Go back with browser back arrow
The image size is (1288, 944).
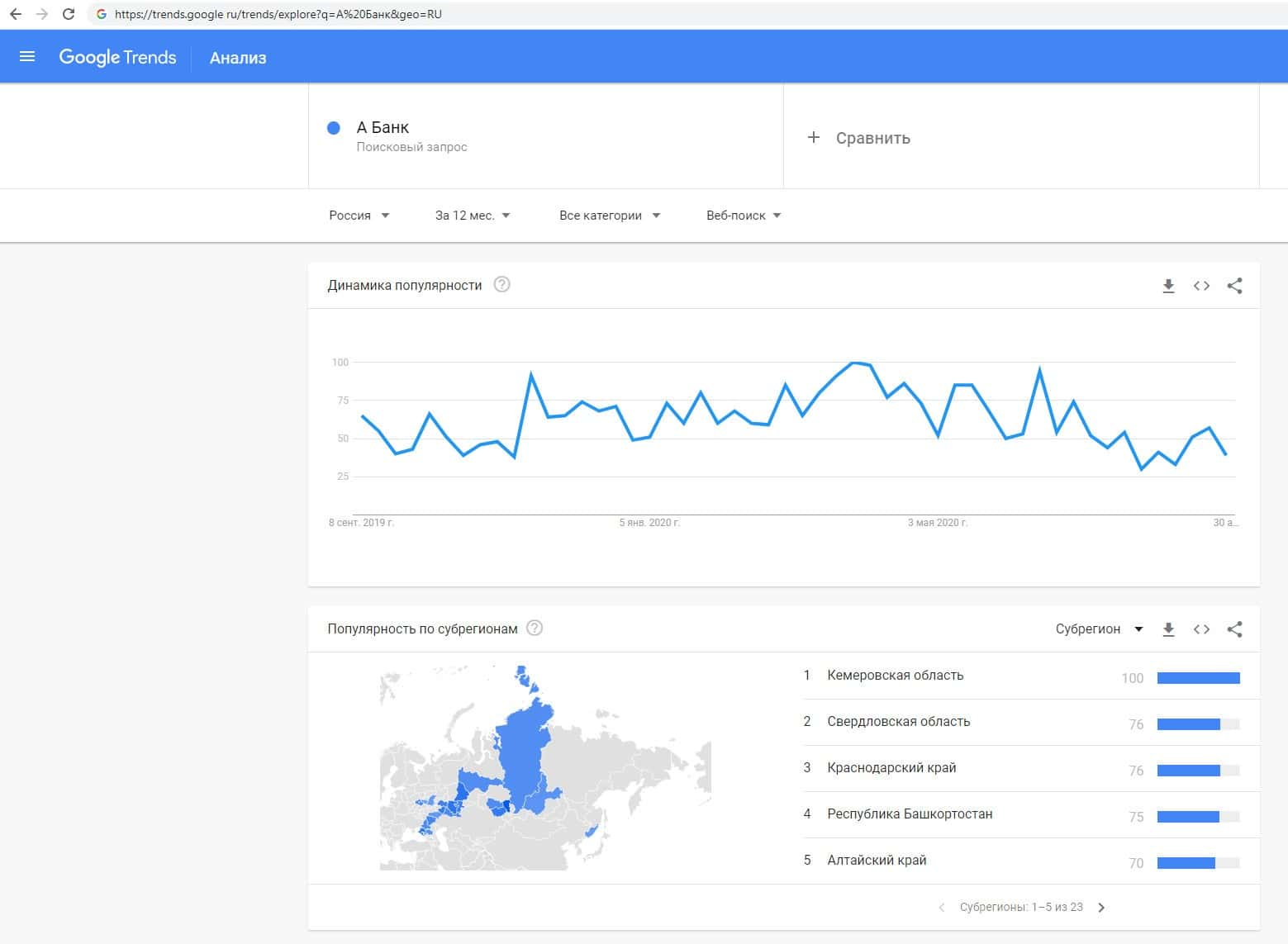click(x=16, y=14)
